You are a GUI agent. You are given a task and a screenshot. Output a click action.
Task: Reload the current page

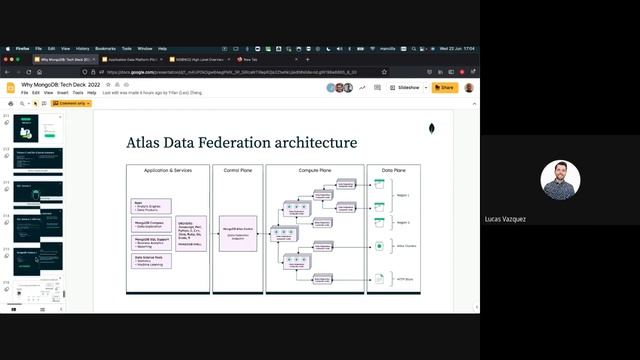coord(29,72)
